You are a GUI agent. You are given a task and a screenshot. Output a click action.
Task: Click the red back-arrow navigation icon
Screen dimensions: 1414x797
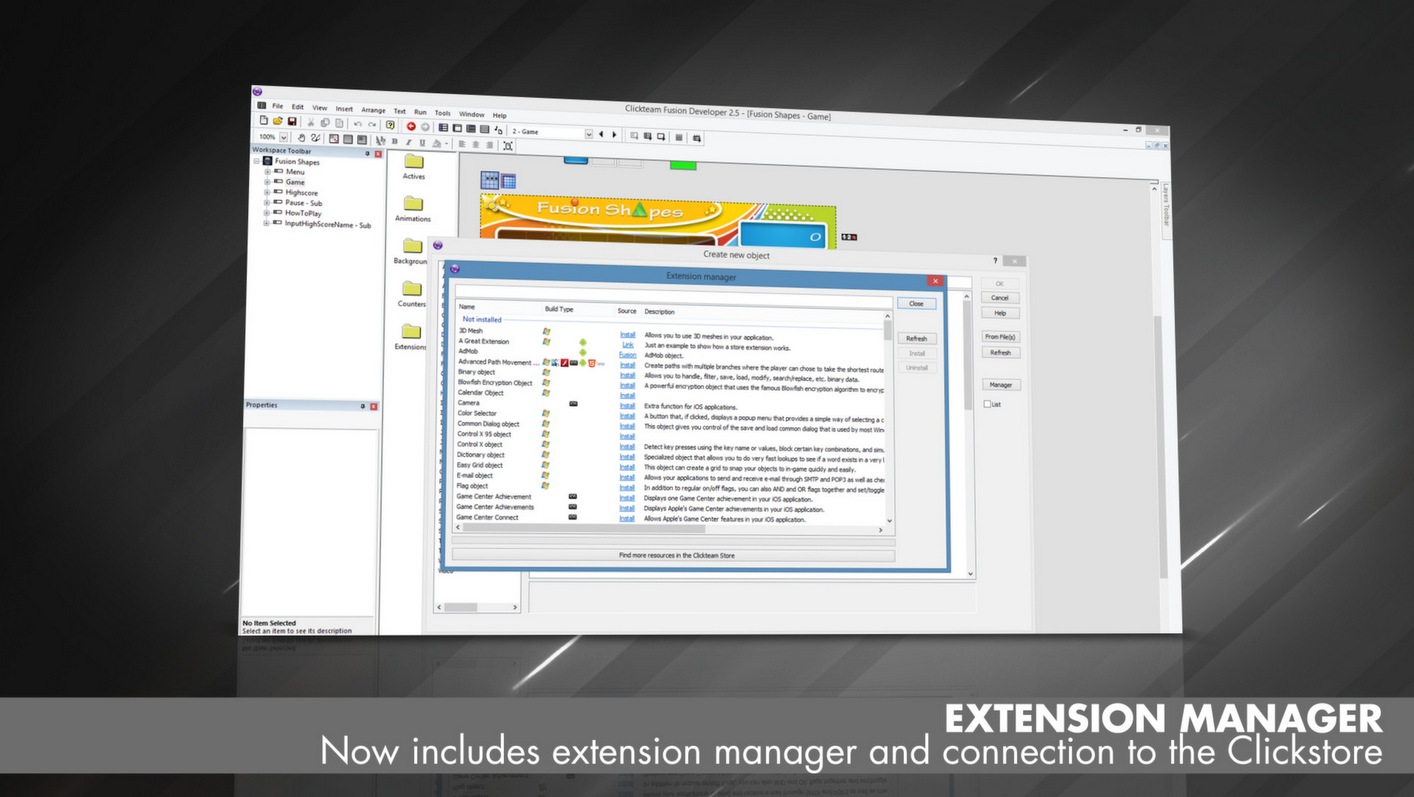(411, 126)
